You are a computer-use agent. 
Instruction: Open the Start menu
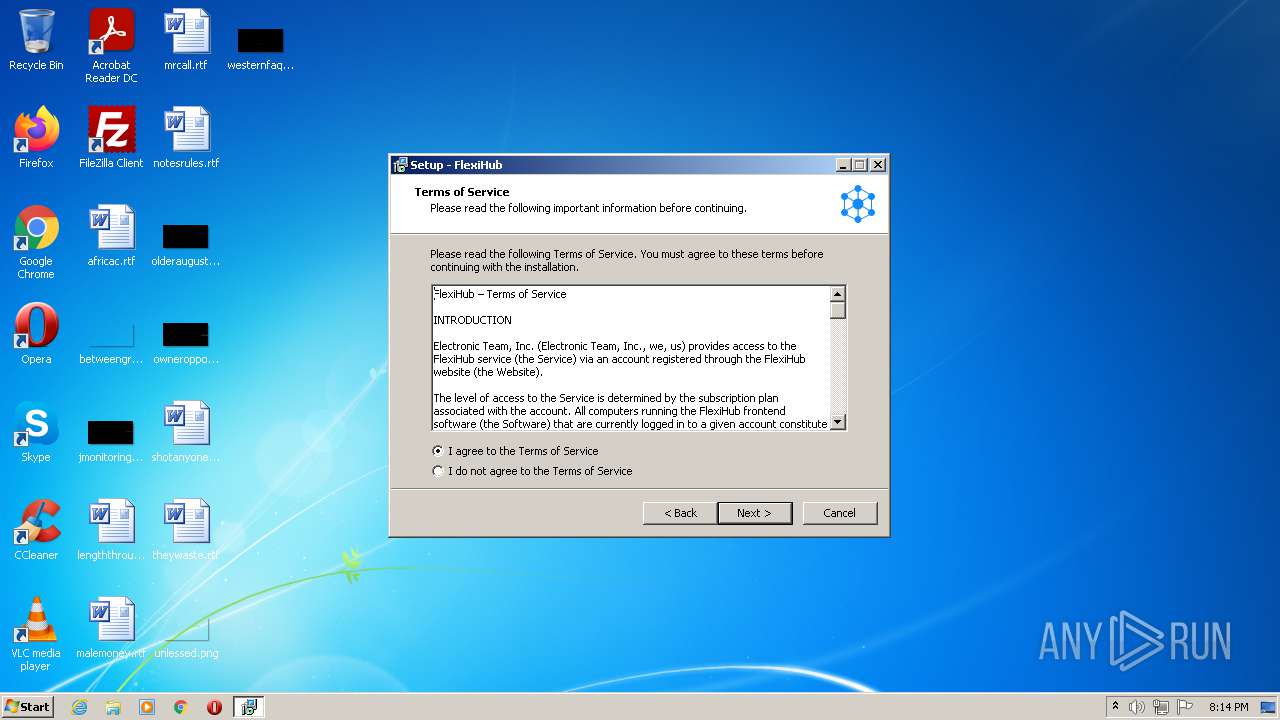point(28,707)
